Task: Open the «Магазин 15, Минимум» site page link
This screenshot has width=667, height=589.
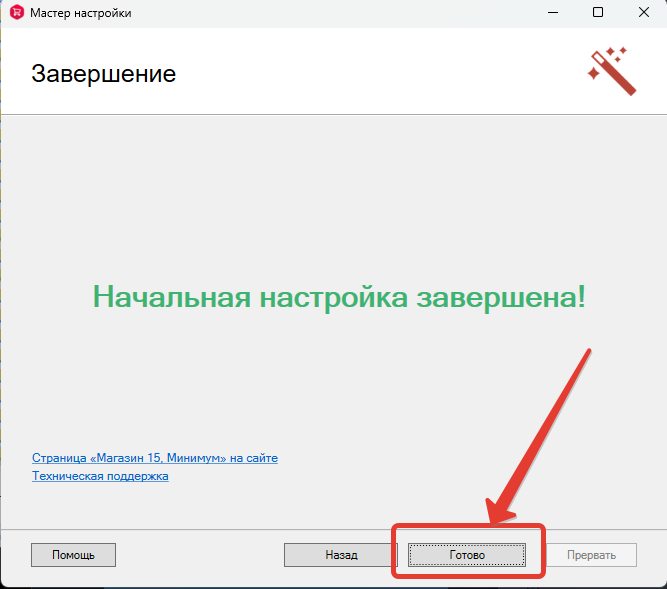Action: pyautogui.click(x=154, y=458)
